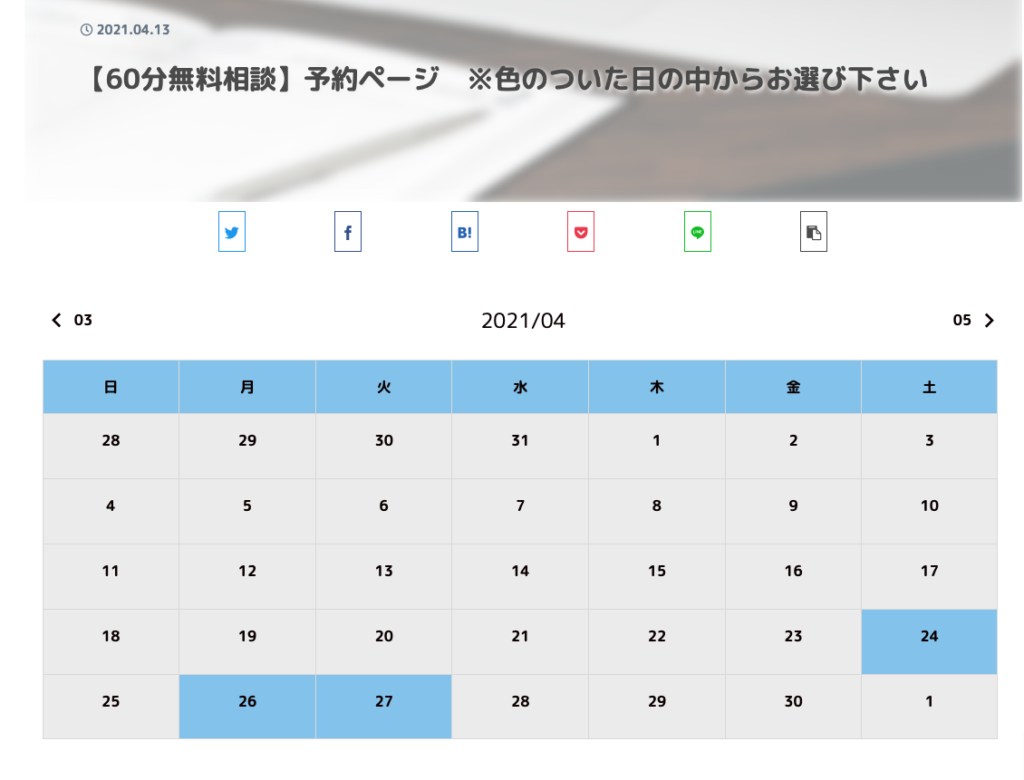The width and height of the screenshot is (1024, 780).
Task: Select available date 24
Action: (x=929, y=642)
